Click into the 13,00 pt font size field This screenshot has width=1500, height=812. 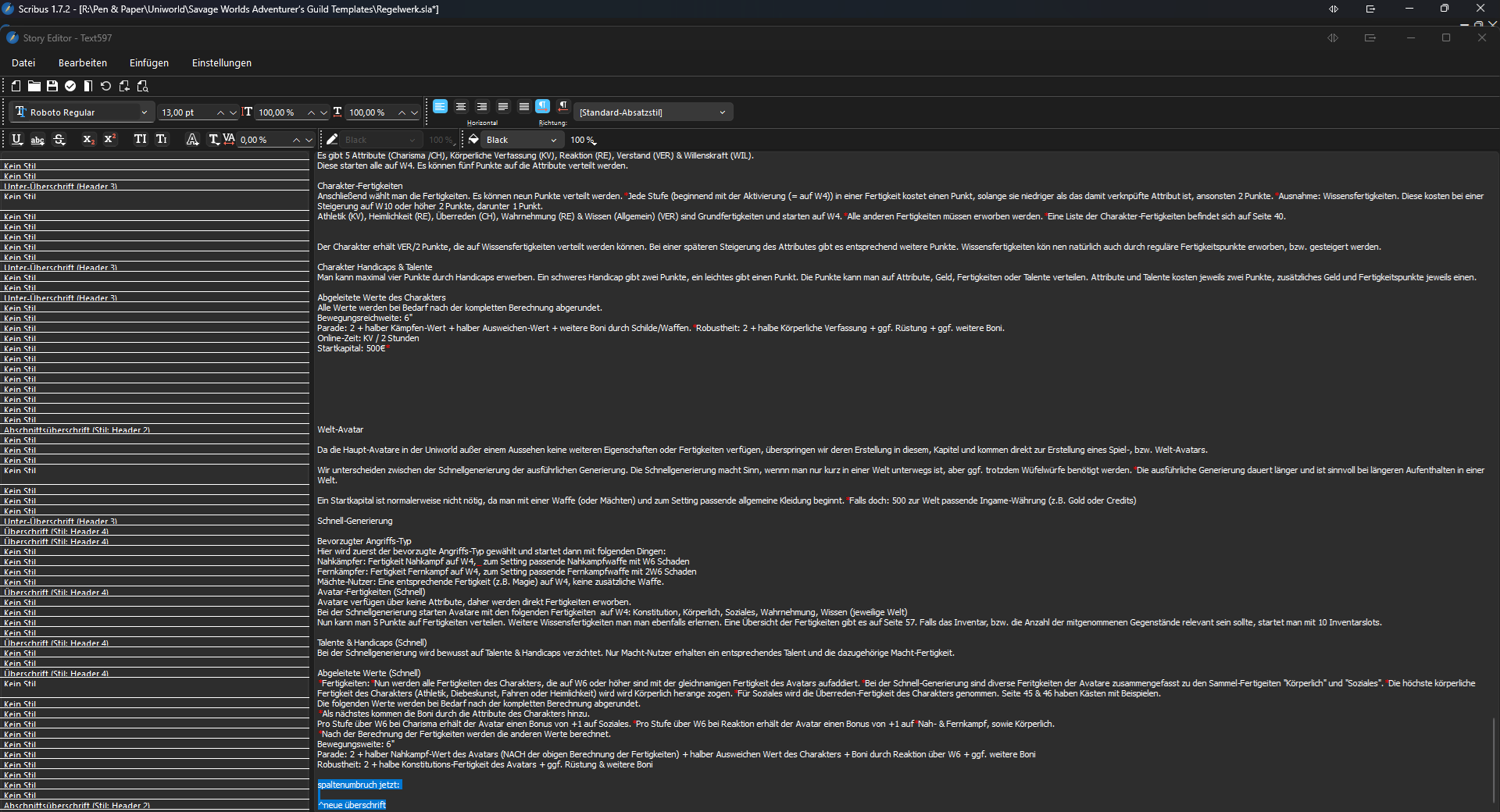click(186, 112)
